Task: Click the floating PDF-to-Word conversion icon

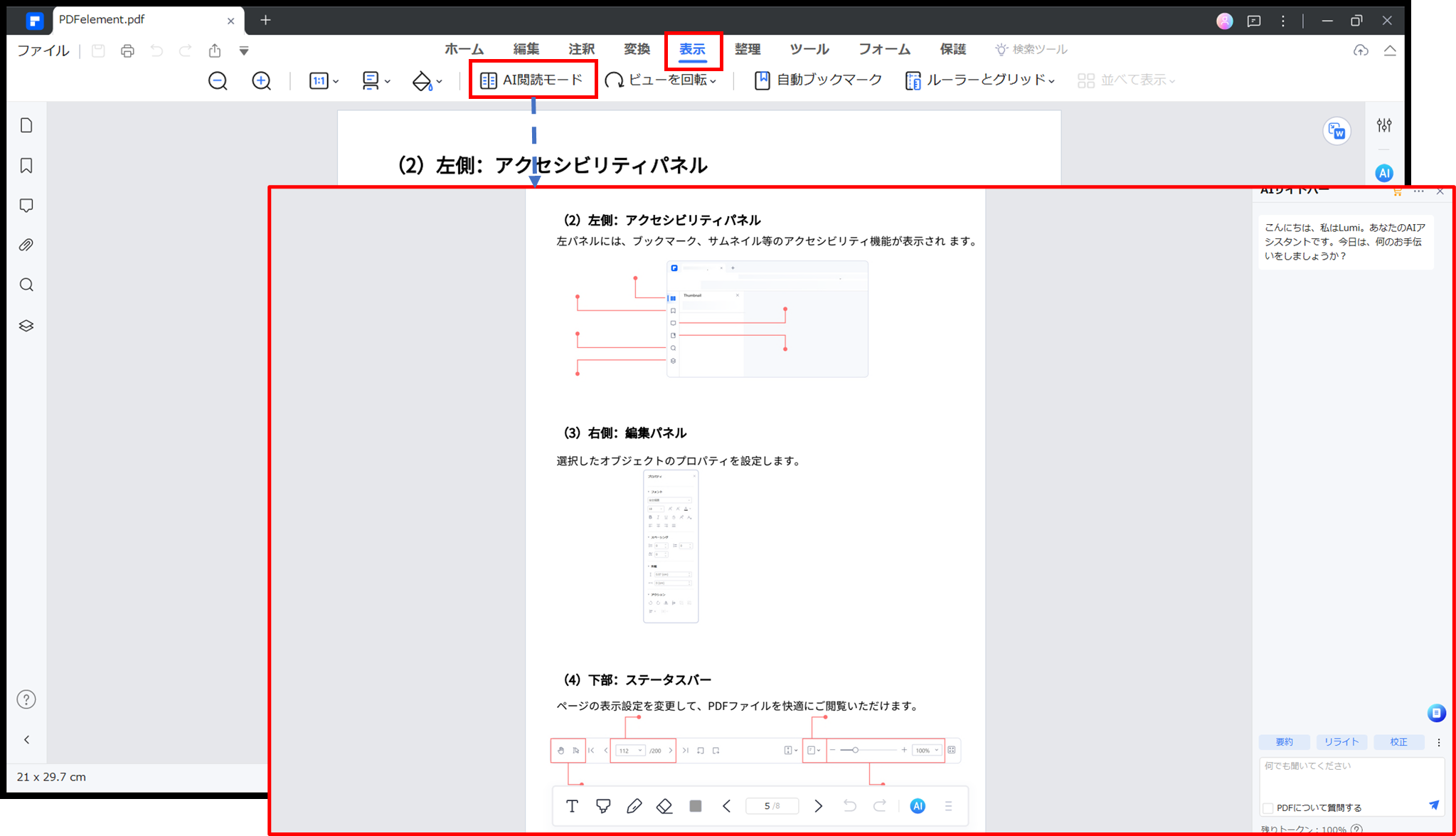Action: pyautogui.click(x=1336, y=132)
